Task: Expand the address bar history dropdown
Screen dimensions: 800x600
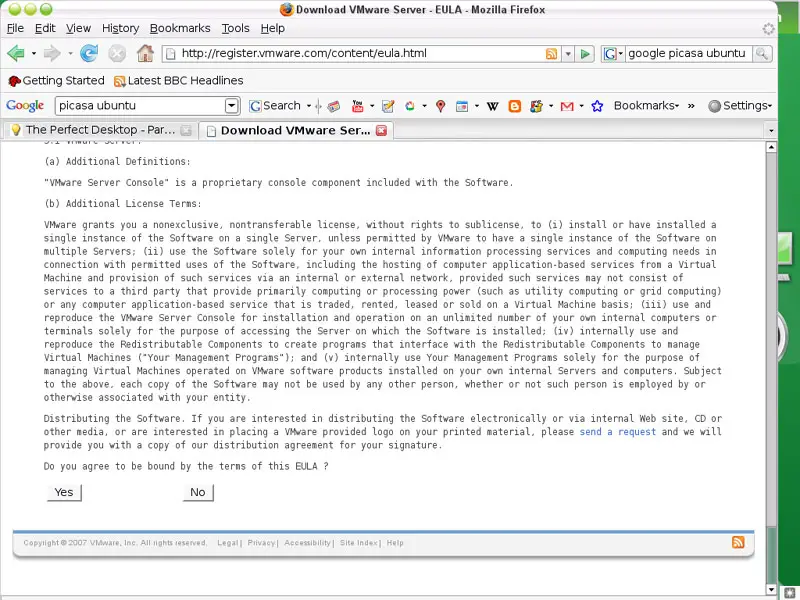Action: (568, 54)
